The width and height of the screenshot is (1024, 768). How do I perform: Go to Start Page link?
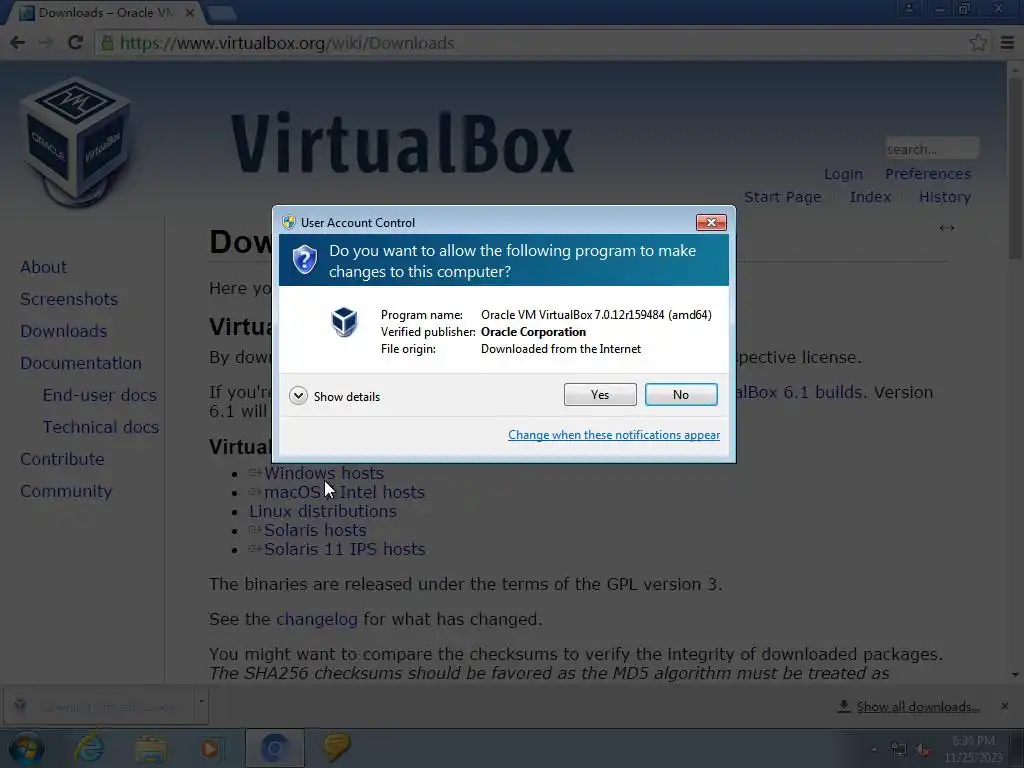click(x=782, y=197)
